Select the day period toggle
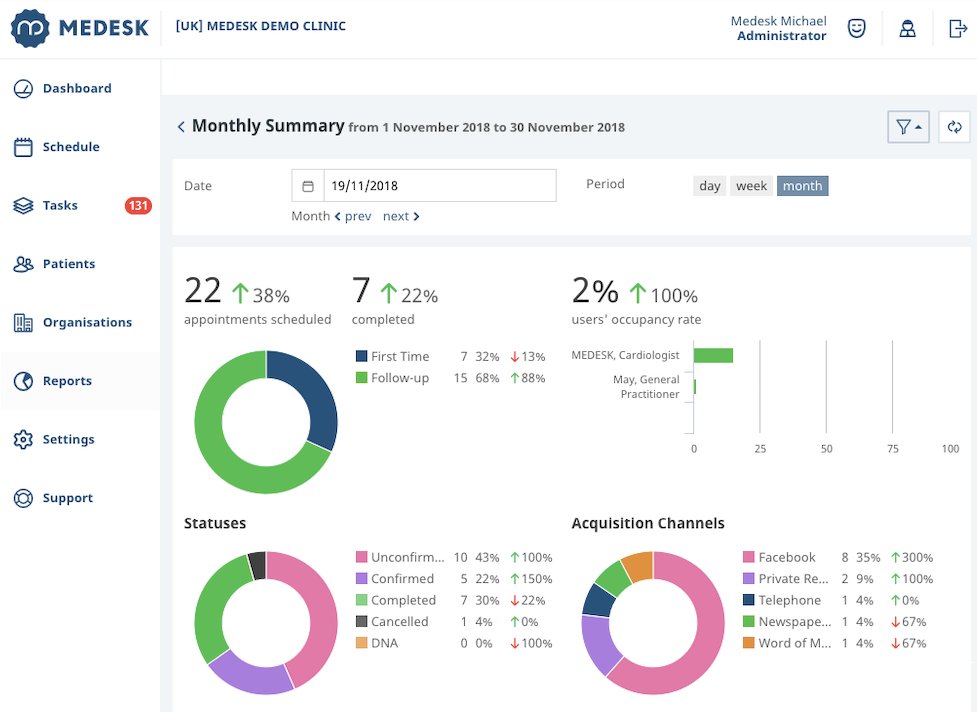The width and height of the screenshot is (977, 712). 710,186
